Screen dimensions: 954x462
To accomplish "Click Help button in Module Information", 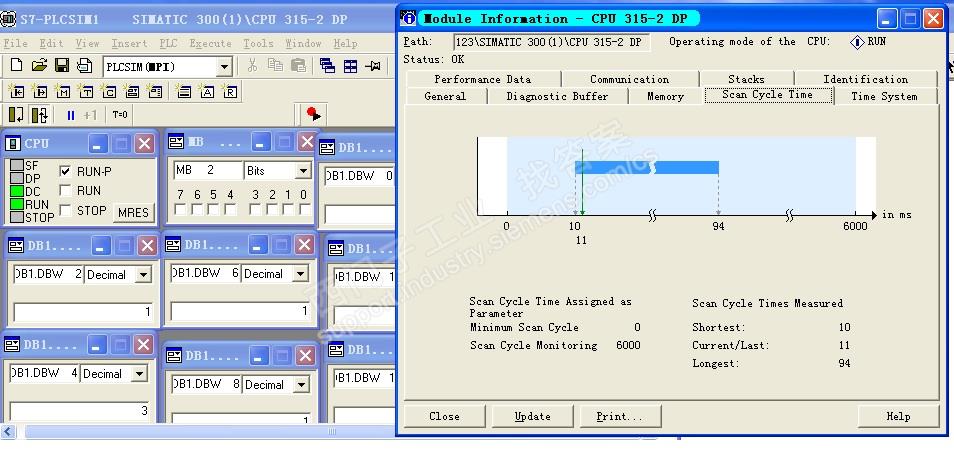I will pyautogui.click(x=898, y=416).
